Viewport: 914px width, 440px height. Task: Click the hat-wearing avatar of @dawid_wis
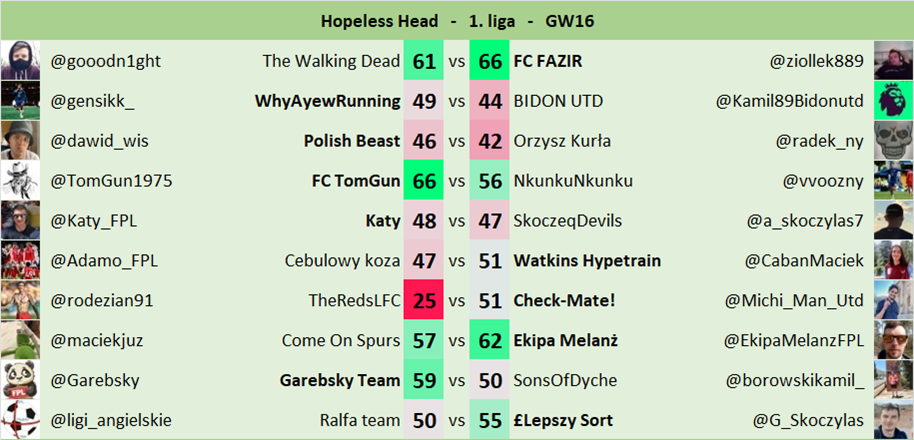(20, 140)
